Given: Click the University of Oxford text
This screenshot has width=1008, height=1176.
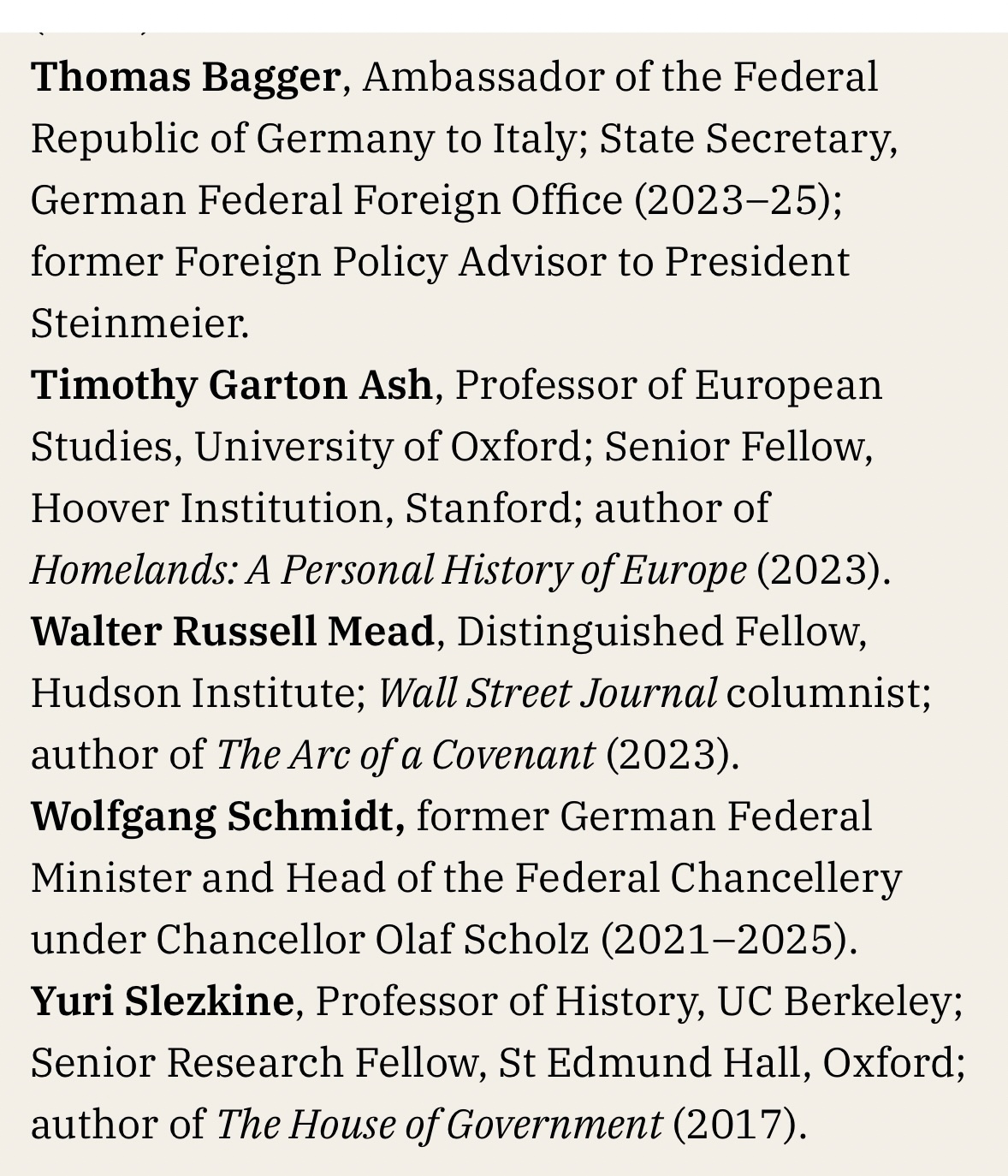Looking at the screenshot, I should 388,447.
